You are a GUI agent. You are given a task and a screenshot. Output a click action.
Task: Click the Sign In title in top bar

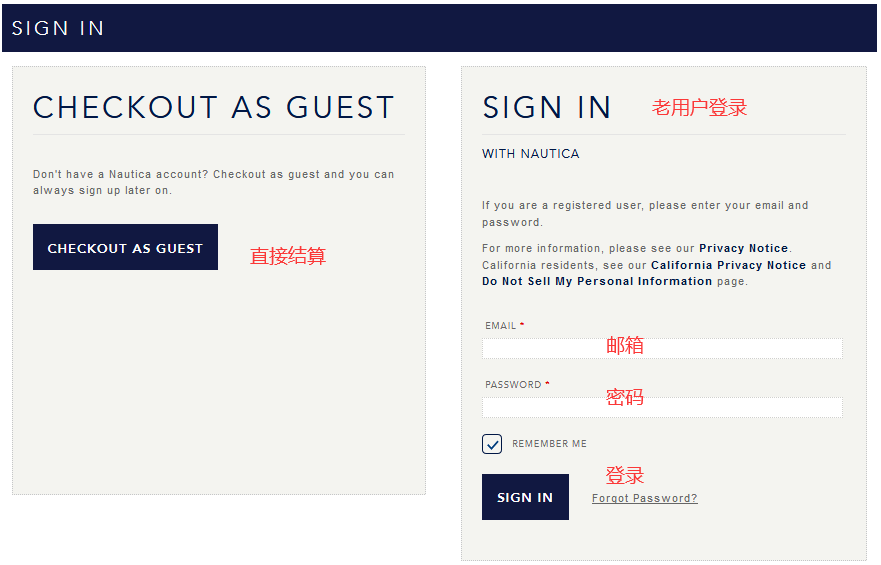pos(58,28)
